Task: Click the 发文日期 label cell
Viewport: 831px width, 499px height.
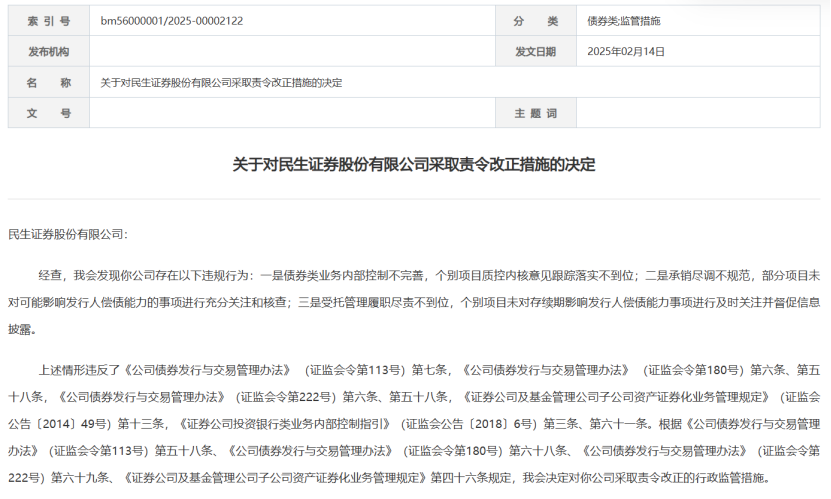Action: coord(536,51)
